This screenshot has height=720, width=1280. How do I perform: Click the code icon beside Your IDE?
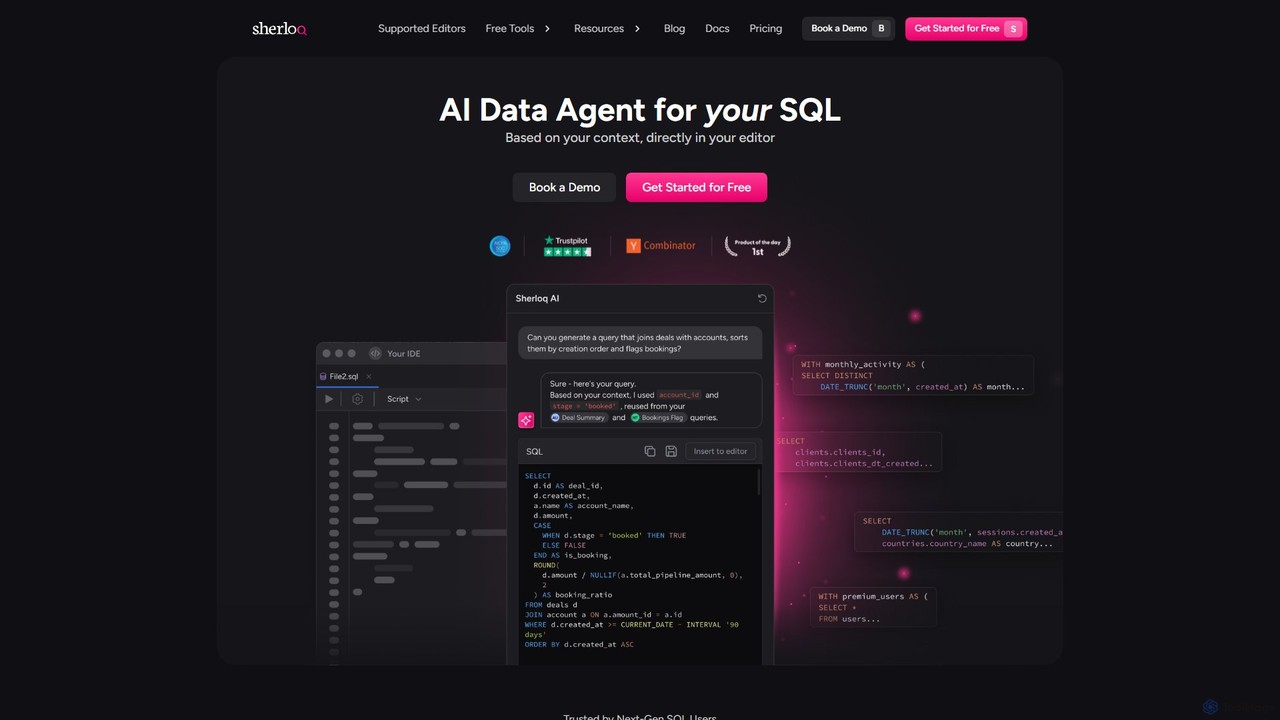pyautogui.click(x=375, y=353)
